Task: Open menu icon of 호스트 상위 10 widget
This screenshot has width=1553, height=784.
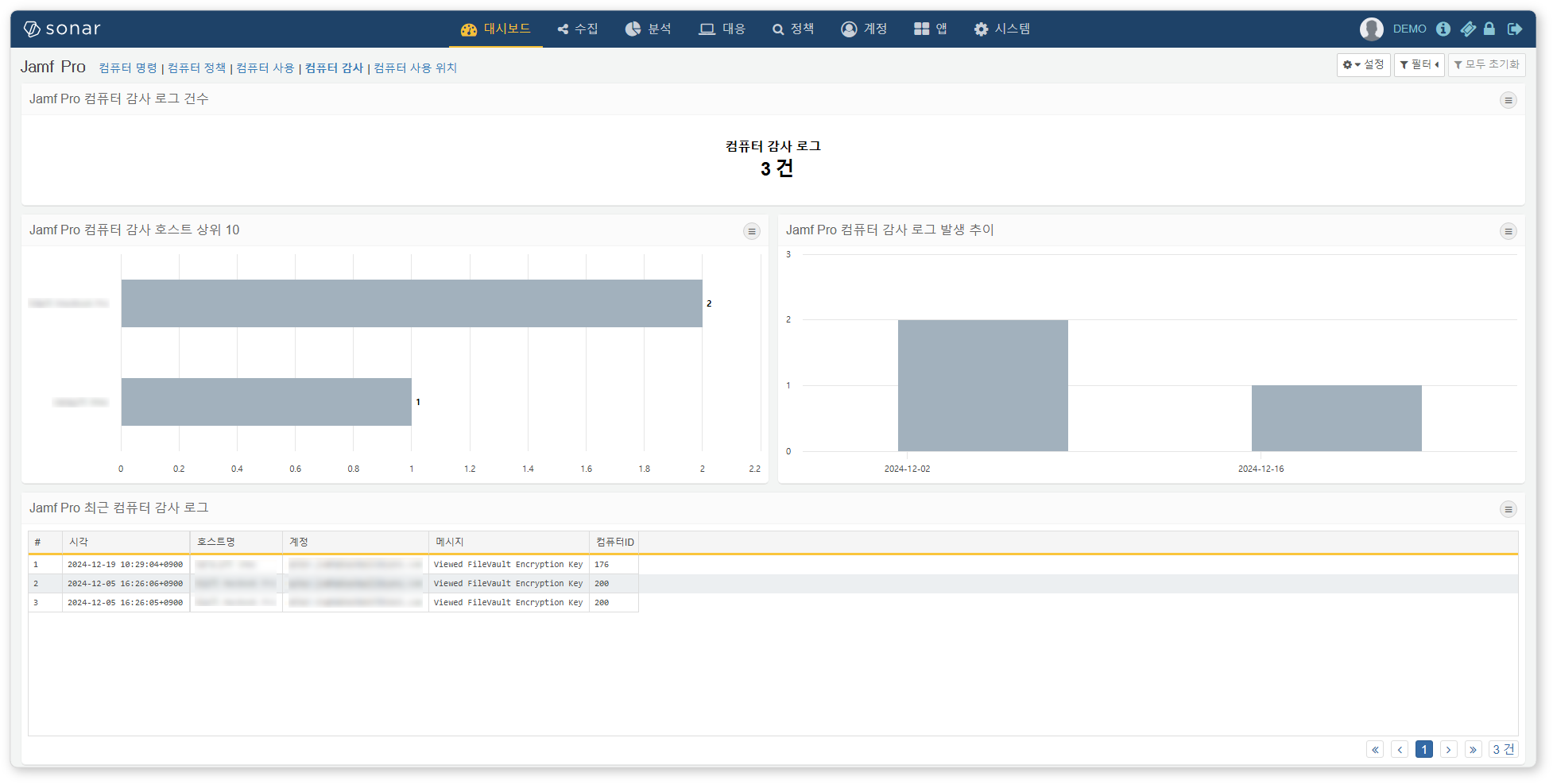Action: [x=751, y=231]
